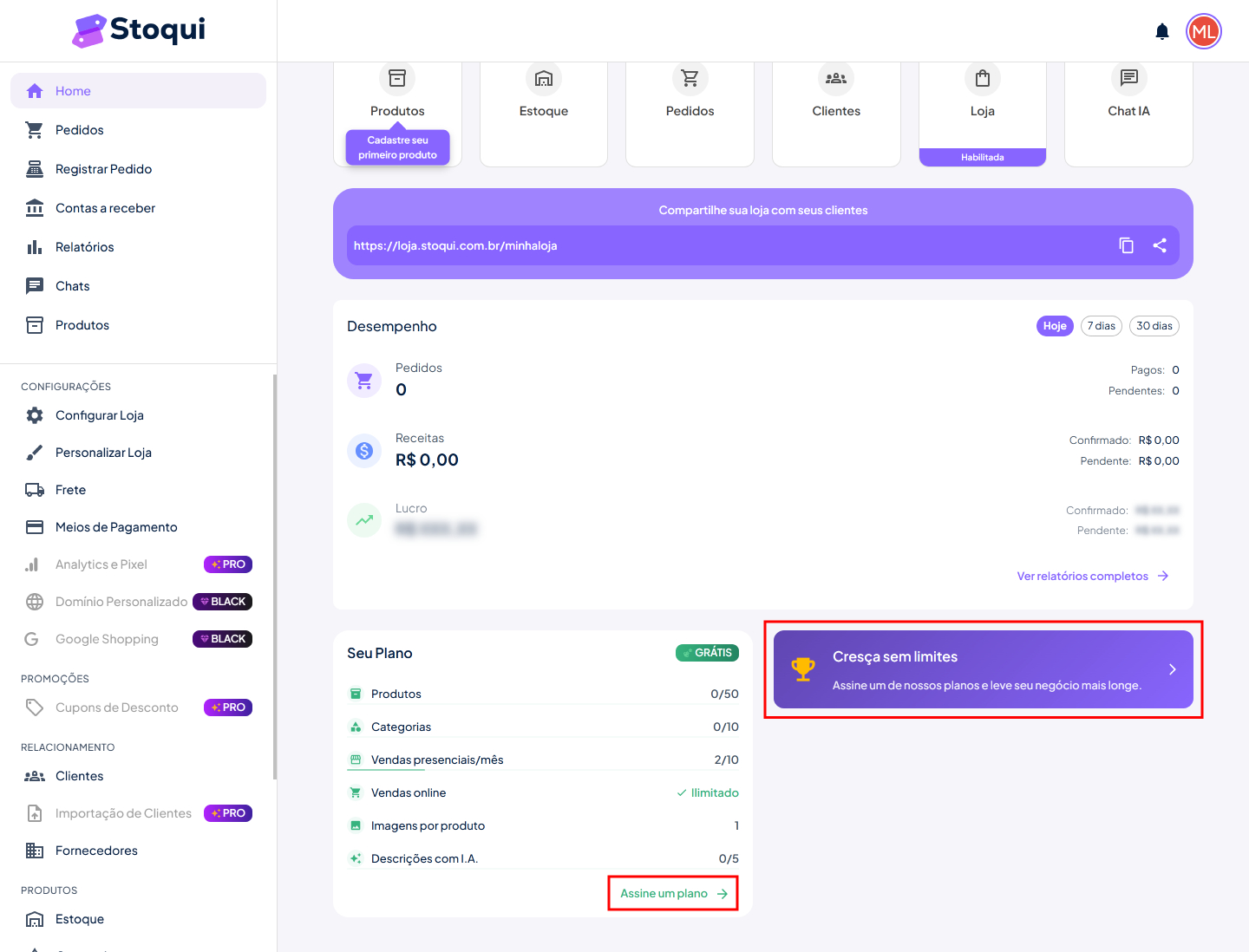The image size is (1249, 952).
Task: Open the Produtos shortcut card
Action: tap(397, 95)
